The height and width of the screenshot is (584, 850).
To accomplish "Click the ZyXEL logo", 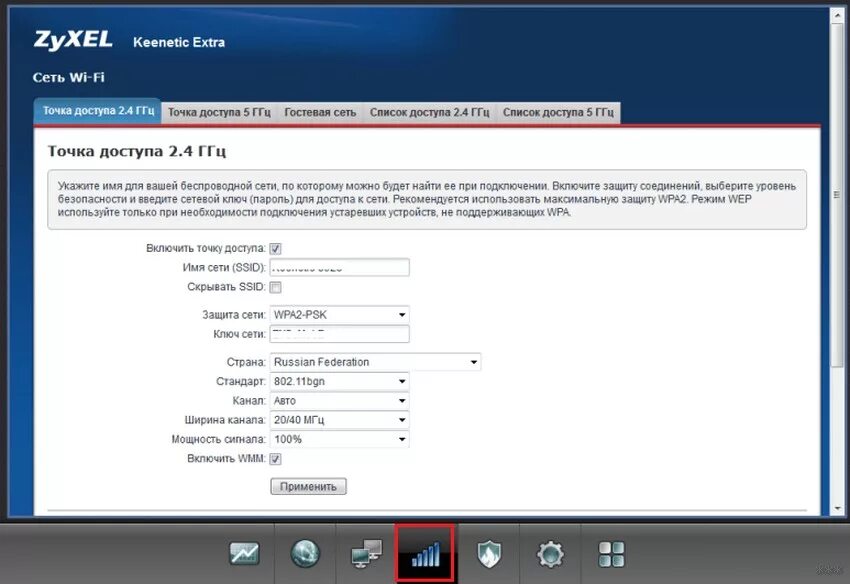I will click(x=73, y=40).
